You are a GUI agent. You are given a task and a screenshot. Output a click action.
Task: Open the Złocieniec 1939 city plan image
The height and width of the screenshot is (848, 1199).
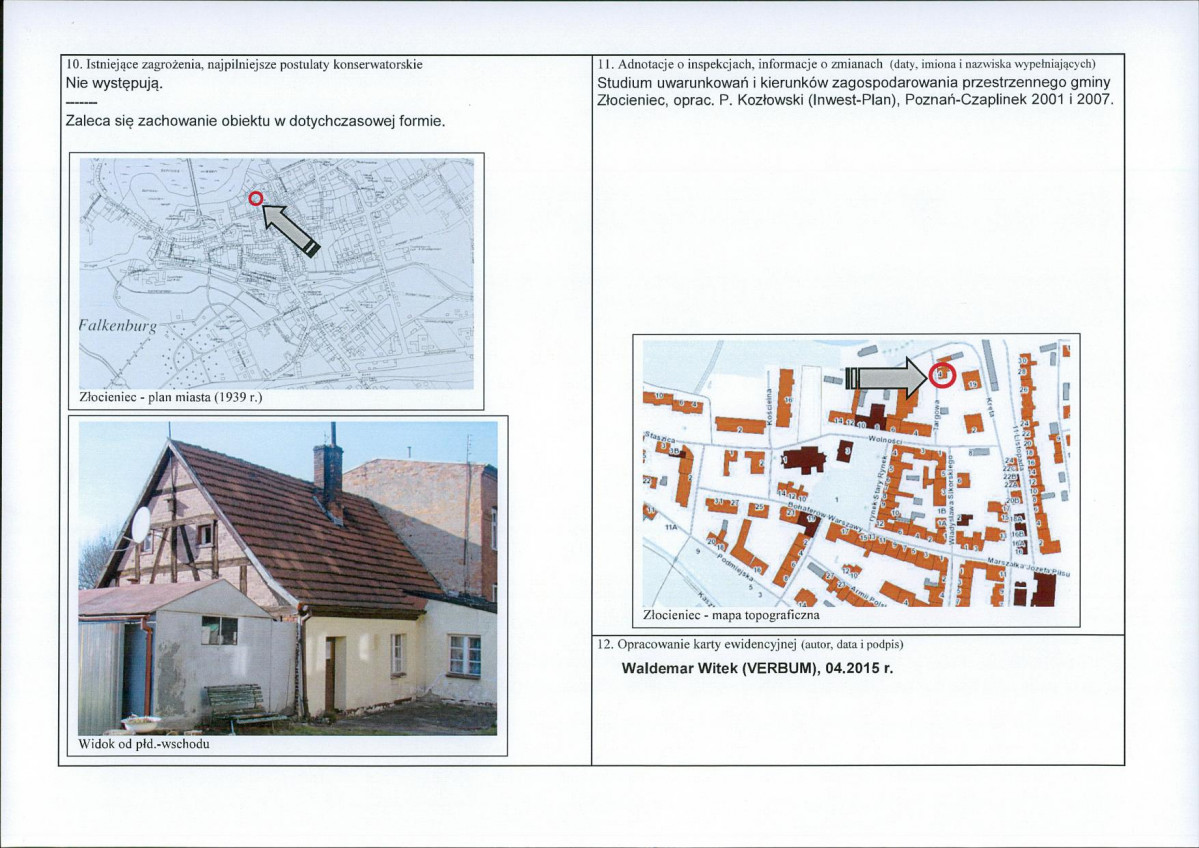tap(276, 273)
